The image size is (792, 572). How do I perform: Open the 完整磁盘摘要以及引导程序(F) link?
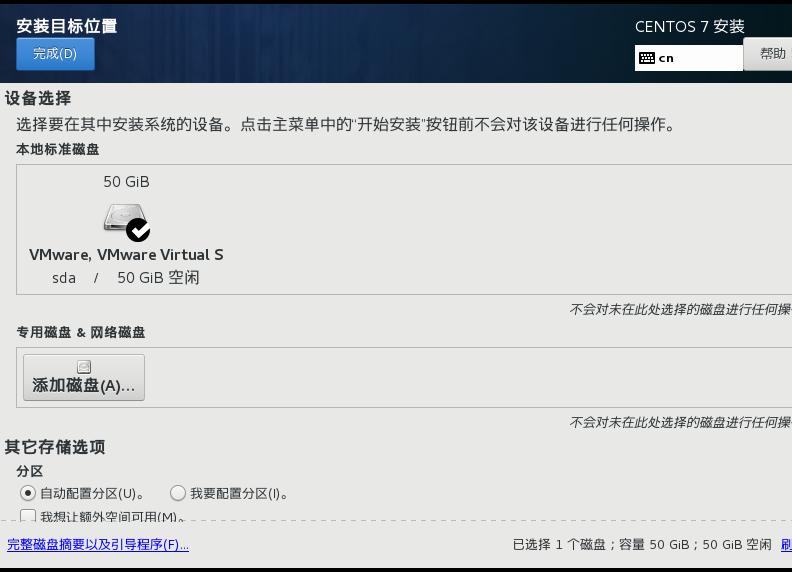pyautogui.click(x=98, y=545)
